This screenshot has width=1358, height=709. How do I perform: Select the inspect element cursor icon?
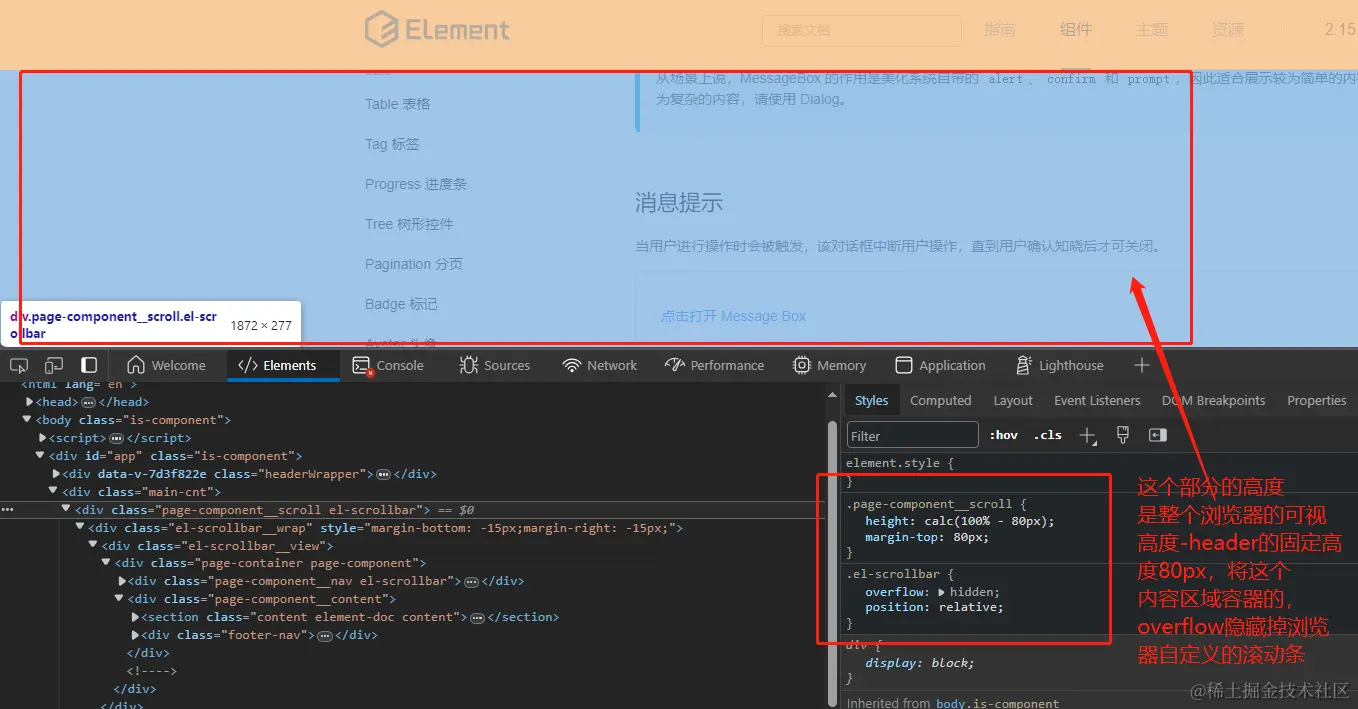pyautogui.click(x=18, y=365)
